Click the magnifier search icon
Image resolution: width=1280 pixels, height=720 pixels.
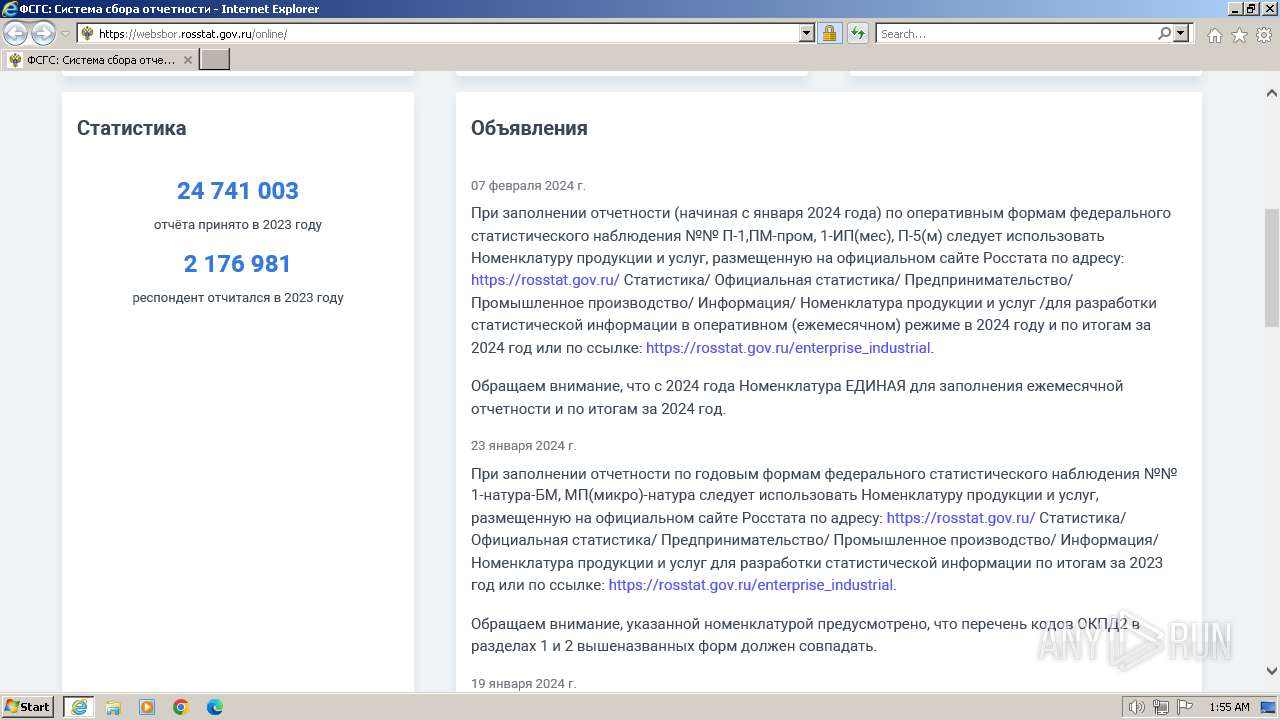click(1164, 34)
